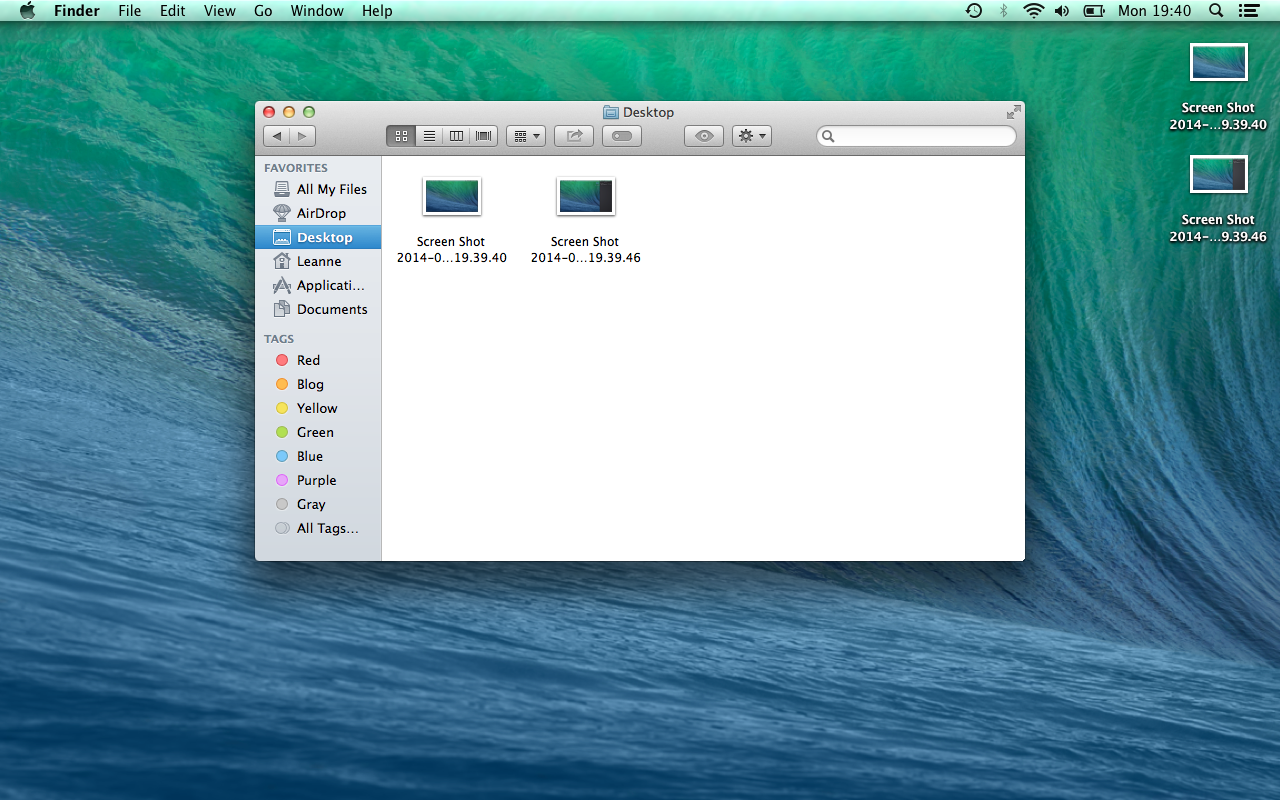This screenshot has width=1280, height=800.
Task: Close the Finder window with red button
Action: pos(269,112)
